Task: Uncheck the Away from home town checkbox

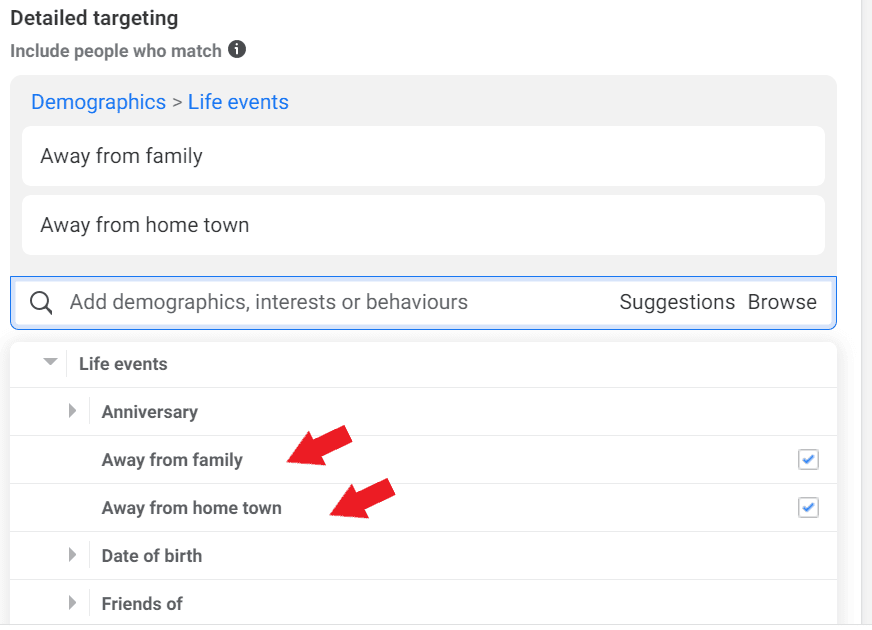Action: point(808,507)
